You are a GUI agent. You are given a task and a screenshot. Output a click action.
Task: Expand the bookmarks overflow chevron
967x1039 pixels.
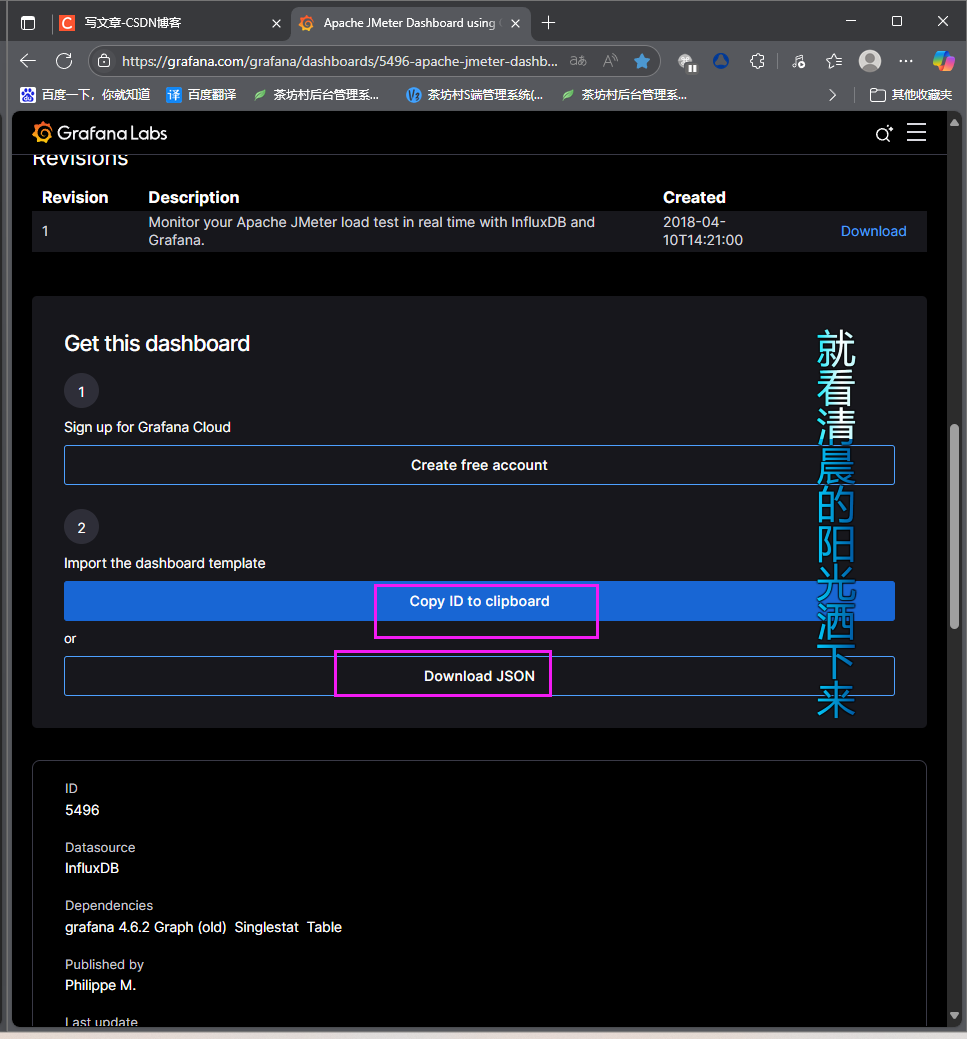pyautogui.click(x=832, y=95)
